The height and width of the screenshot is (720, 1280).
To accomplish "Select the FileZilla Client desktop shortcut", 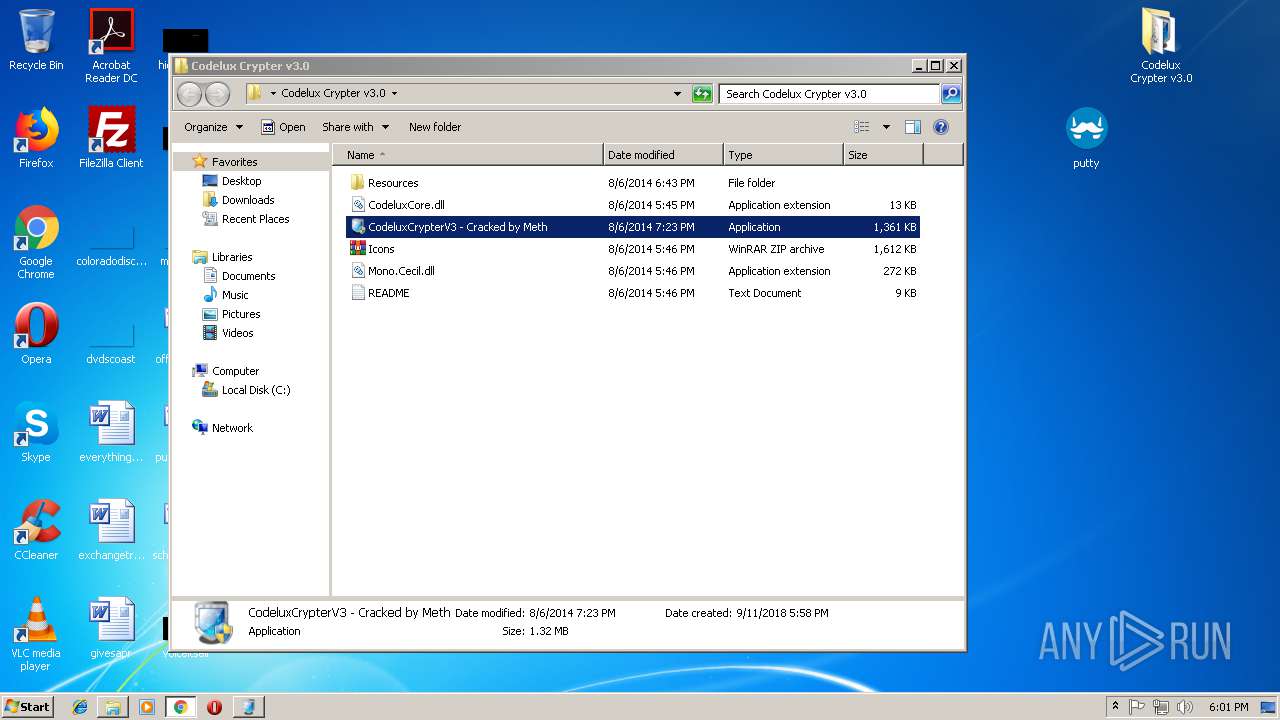I will [111, 137].
